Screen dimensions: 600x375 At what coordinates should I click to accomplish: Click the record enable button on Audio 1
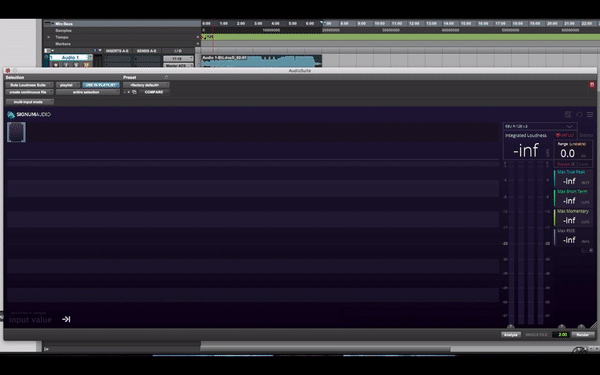56,65
